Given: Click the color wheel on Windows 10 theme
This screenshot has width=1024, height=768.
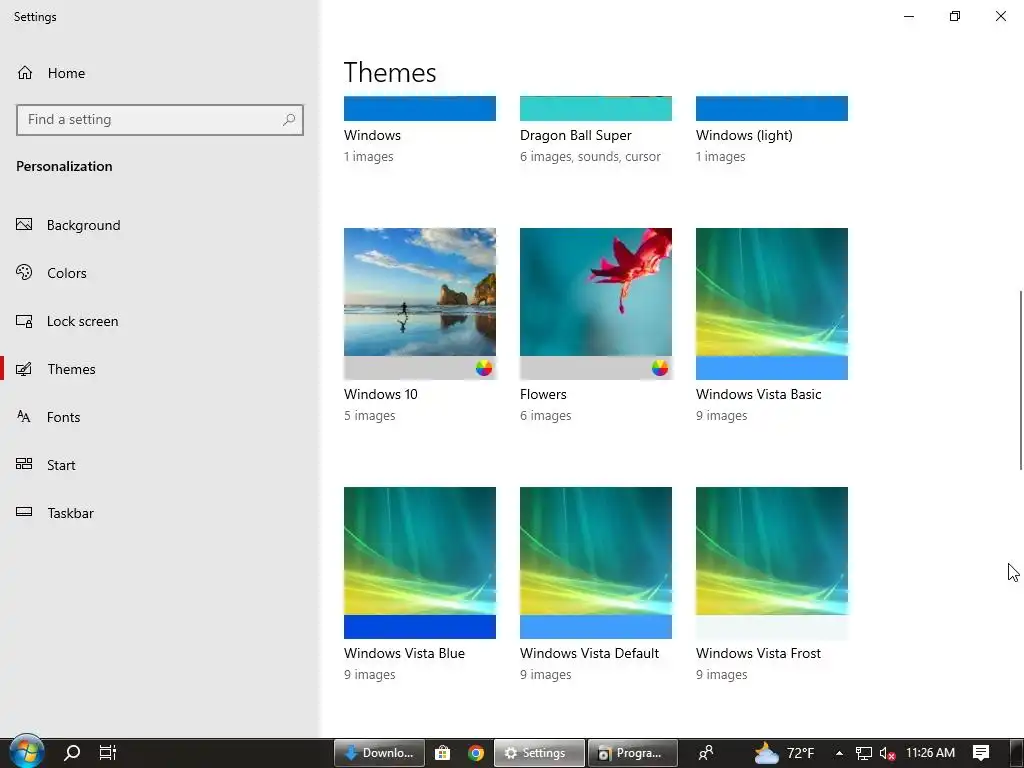Looking at the screenshot, I should 484,368.
